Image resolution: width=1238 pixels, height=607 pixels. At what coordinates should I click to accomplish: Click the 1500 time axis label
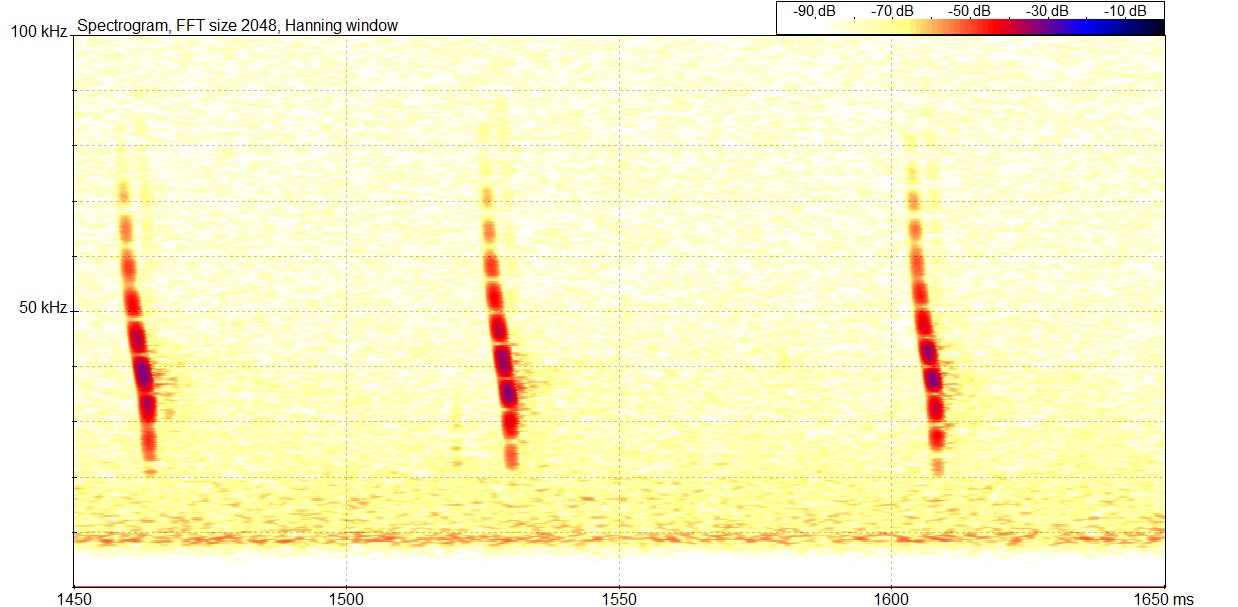(346, 598)
